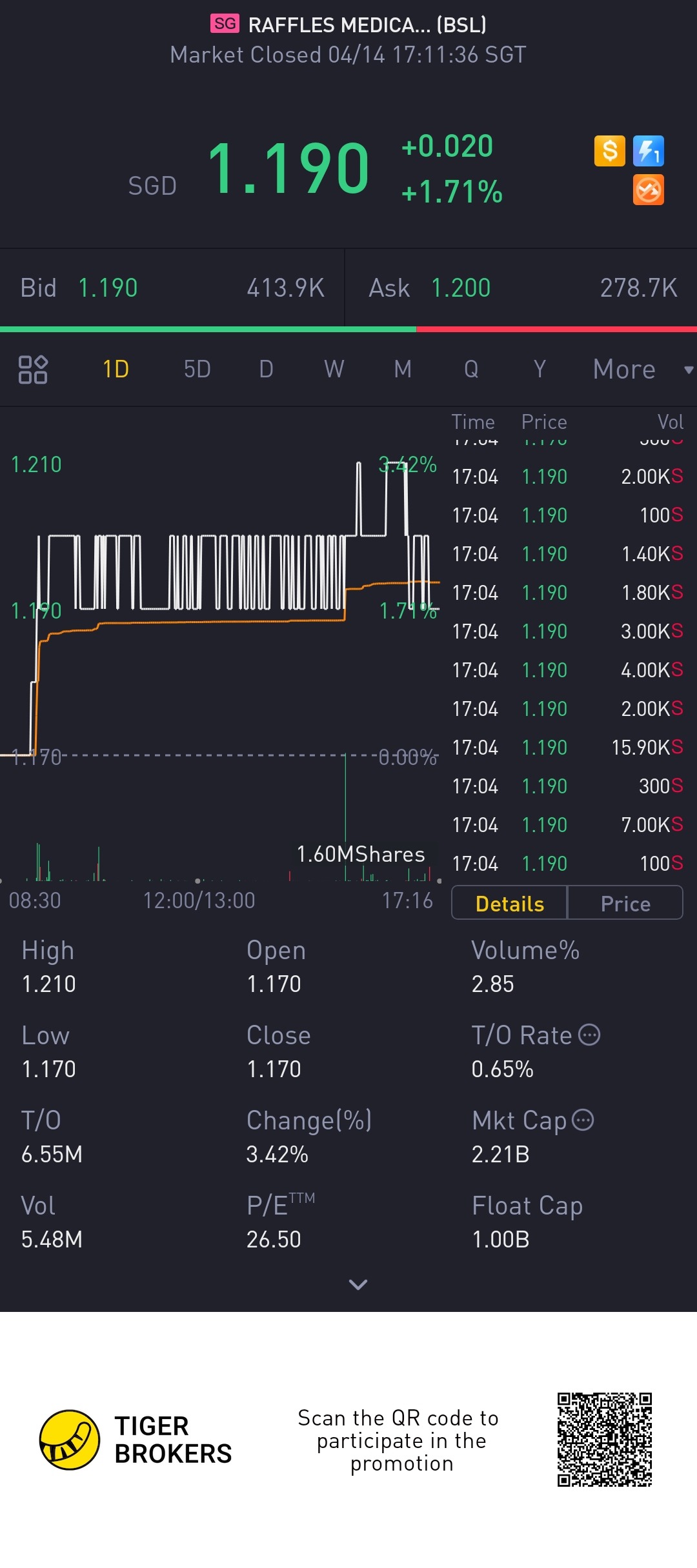Tap the current price 1.190
697x1568 pixels.
(x=288, y=169)
